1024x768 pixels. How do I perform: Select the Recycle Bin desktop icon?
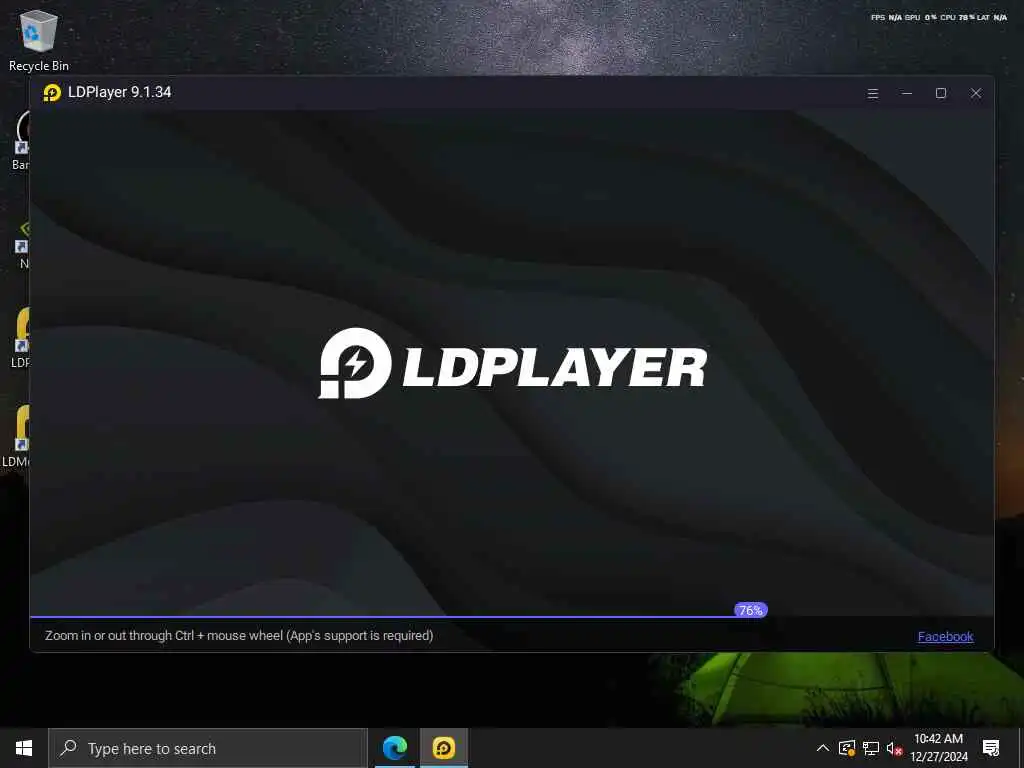click(x=39, y=40)
